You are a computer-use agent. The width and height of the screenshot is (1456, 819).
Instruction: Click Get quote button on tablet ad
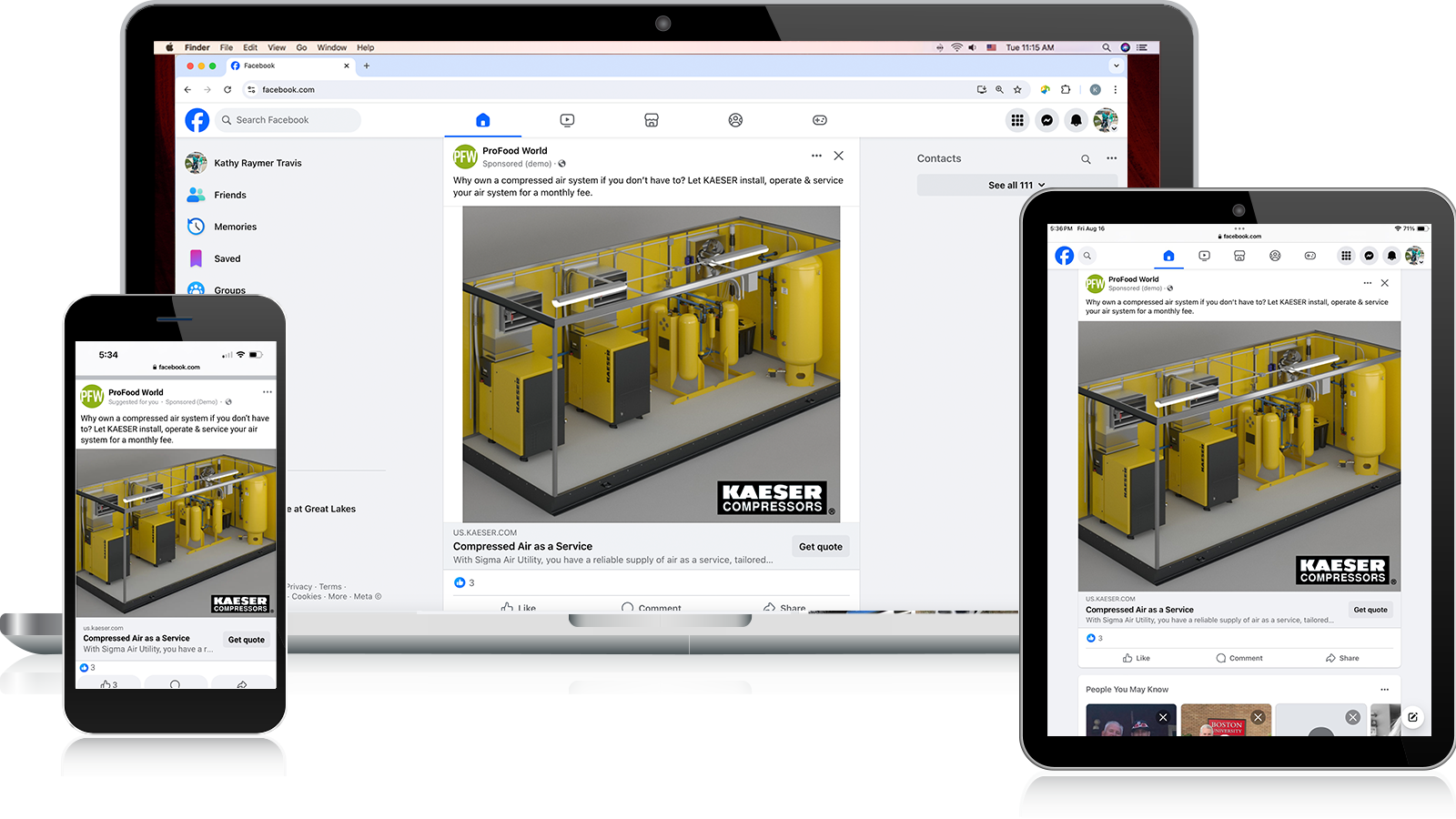(1370, 610)
